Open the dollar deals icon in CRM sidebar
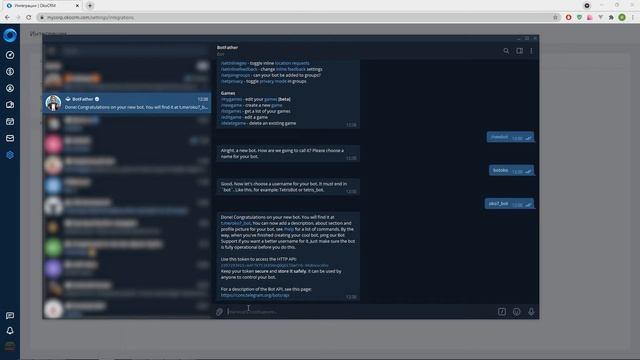The height and width of the screenshot is (360, 640). pyautogui.click(x=10, y=72)
